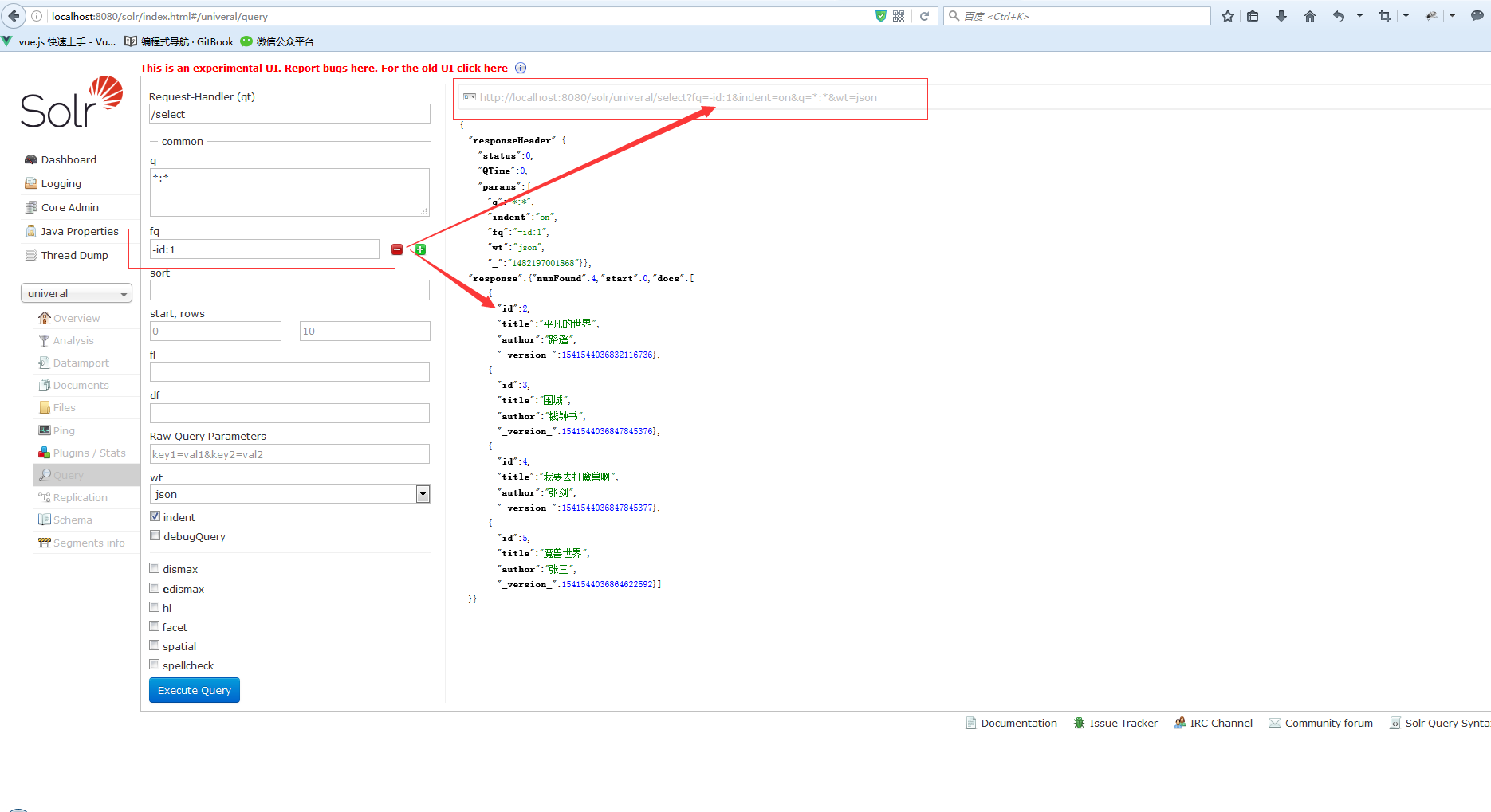The width and height of the screenshot is (1491, 812).
Task: Click the fl field list input
Action: (x=289, y=371)
